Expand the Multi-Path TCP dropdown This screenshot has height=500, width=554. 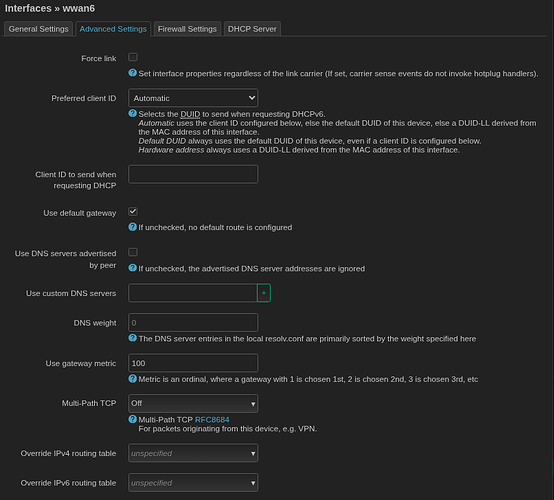[193, 404]
